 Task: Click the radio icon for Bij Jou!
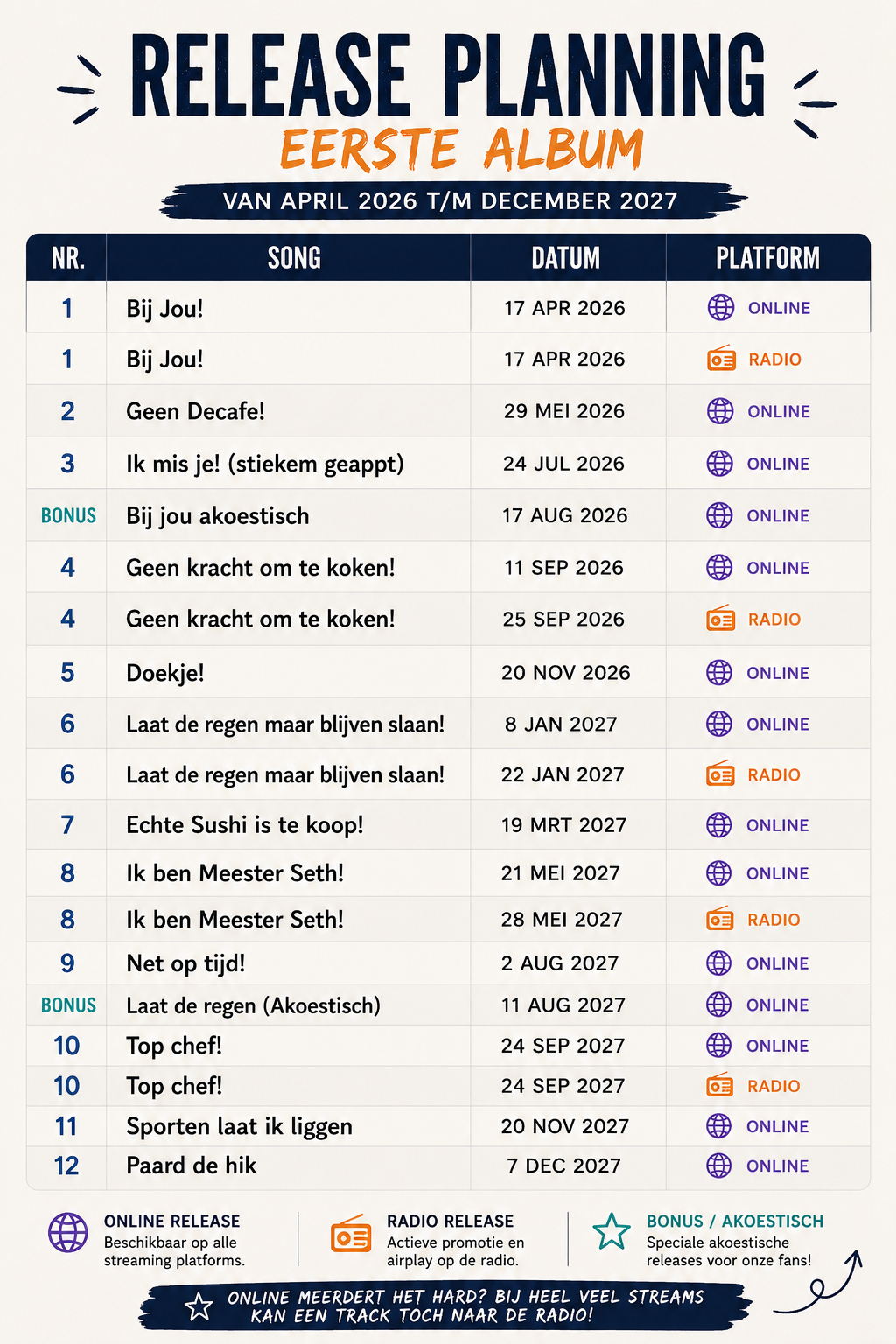[721, 359]
